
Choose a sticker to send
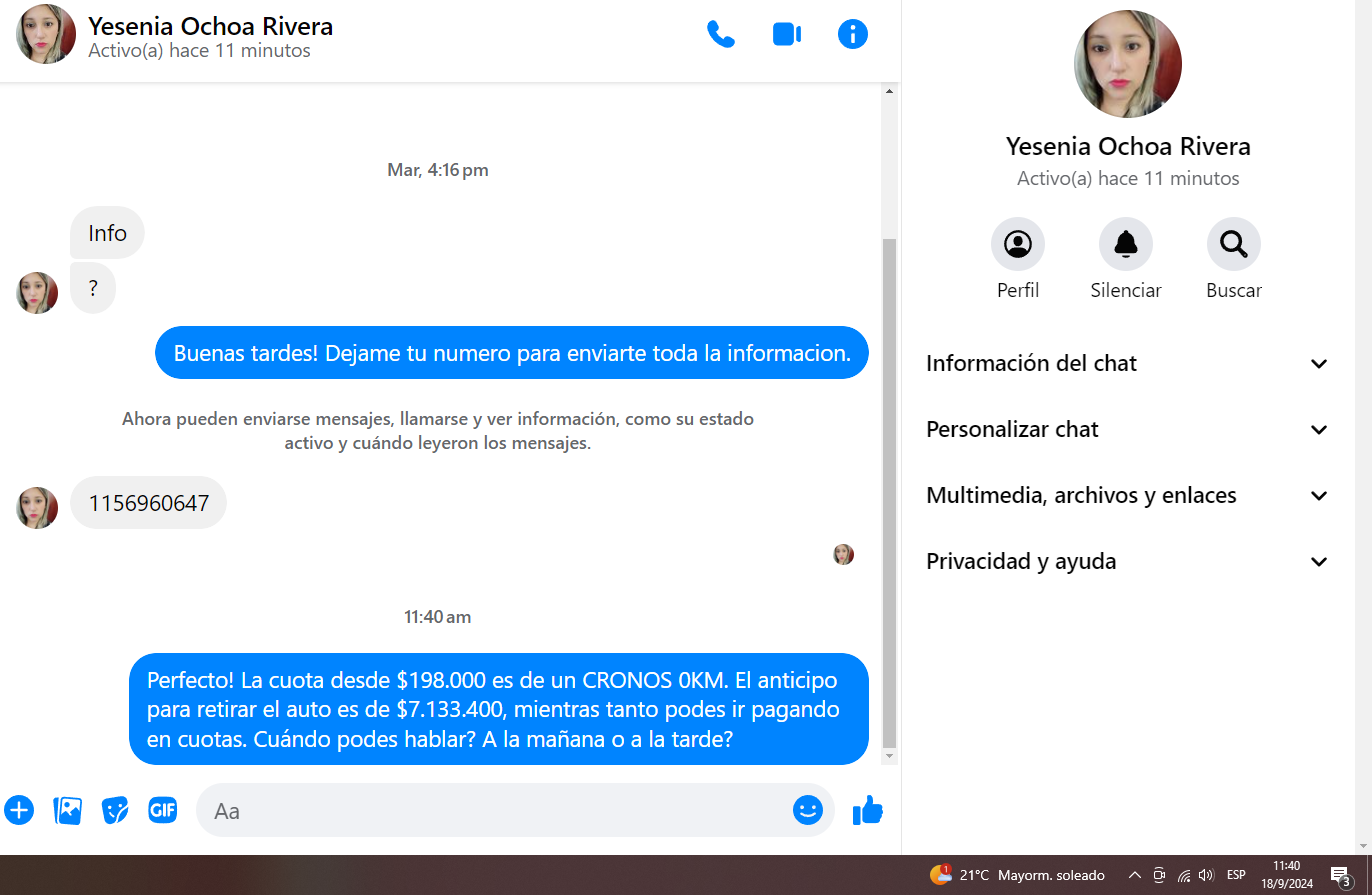(x=115, y=810)
